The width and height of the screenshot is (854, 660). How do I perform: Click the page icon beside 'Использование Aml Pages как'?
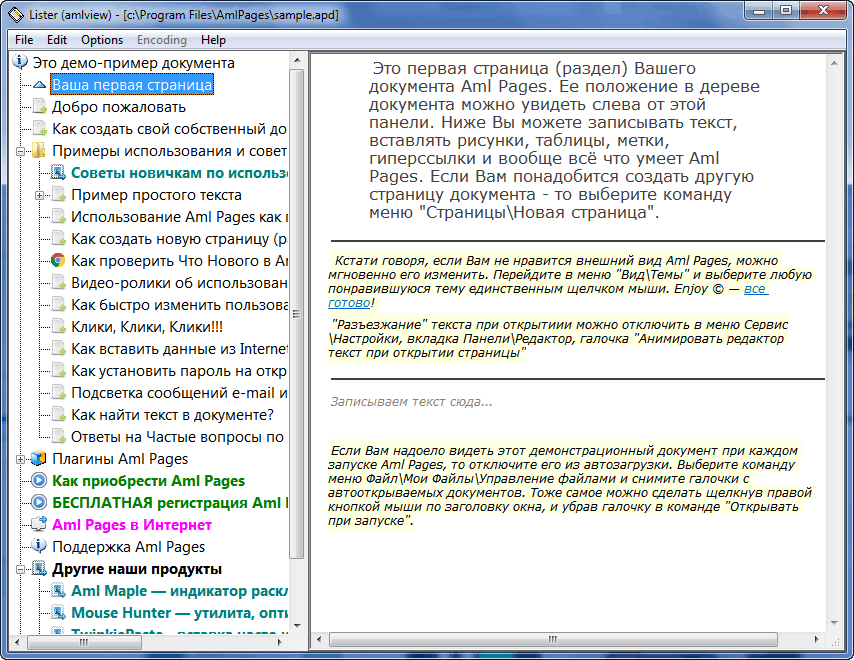58,217
